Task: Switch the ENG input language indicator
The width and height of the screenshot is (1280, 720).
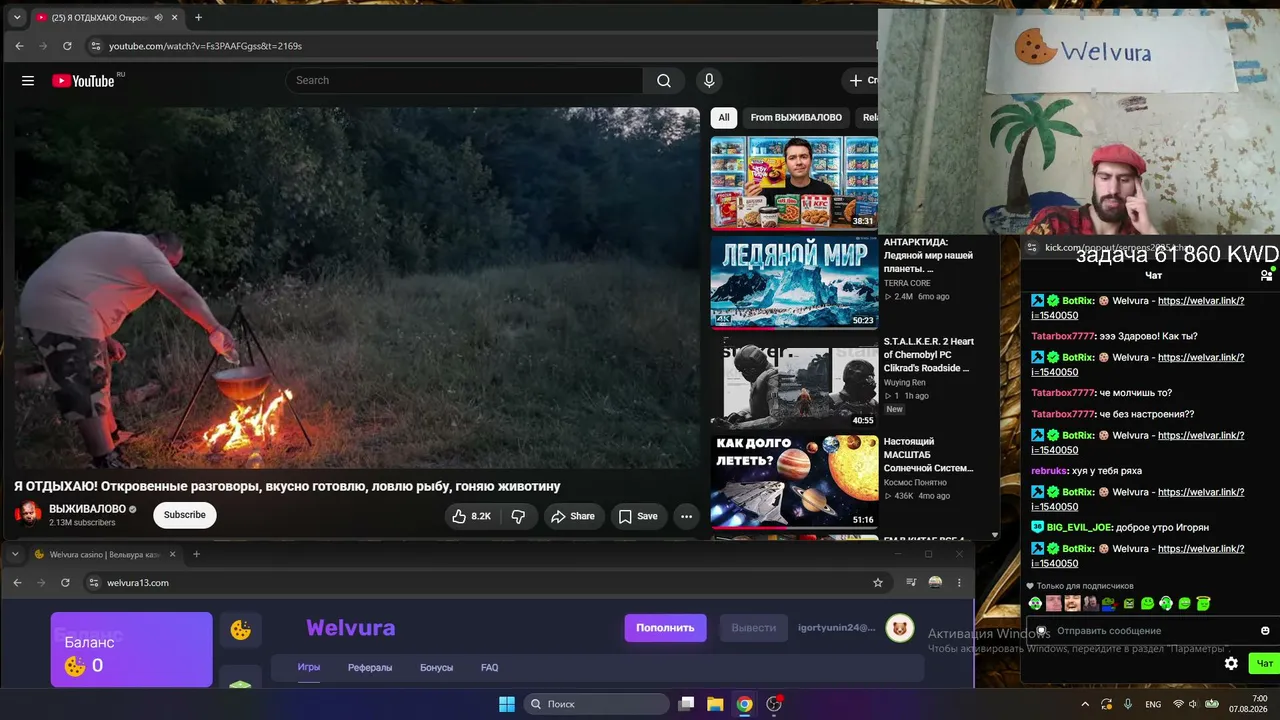Action: [1153, 704]
